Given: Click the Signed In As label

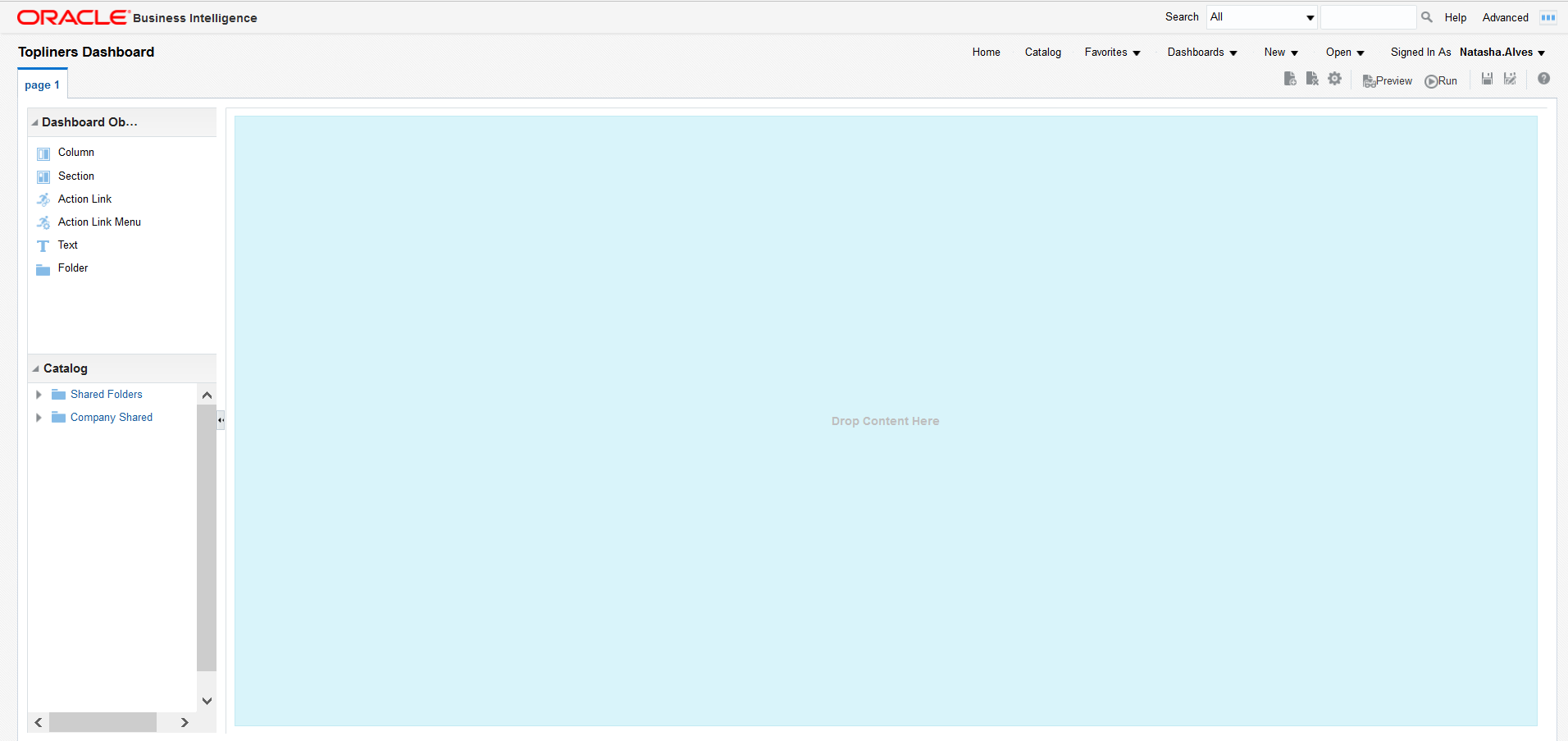Looking at the screenshot, I should click(x=1420, y=53).
